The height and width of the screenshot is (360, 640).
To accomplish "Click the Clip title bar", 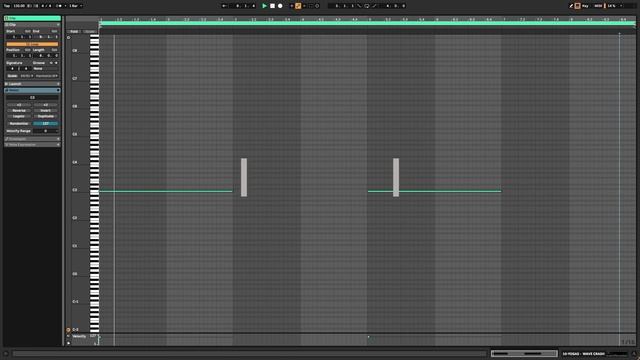I will point(32,18).
